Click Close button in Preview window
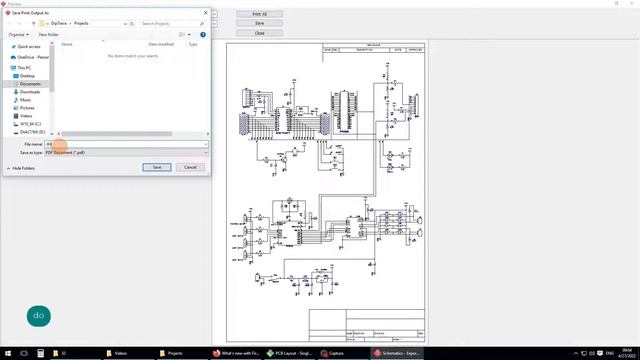640x360 pixels. pos(260,33)
